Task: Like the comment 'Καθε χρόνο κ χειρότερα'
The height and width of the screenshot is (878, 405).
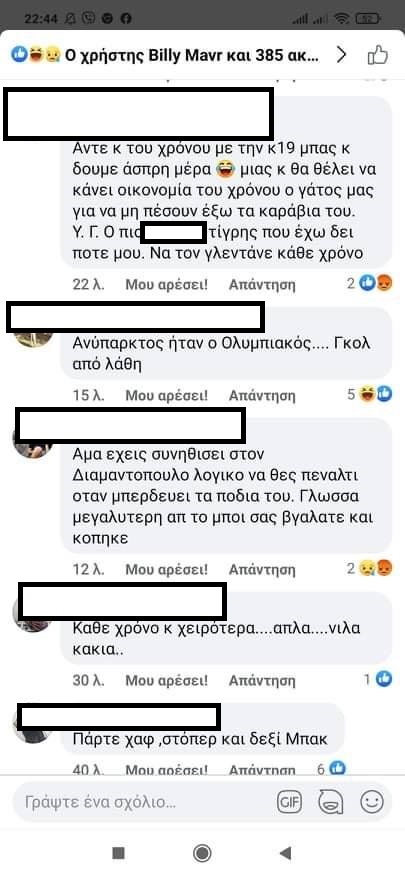Action: pyautogui.click(x=166, y=680)
